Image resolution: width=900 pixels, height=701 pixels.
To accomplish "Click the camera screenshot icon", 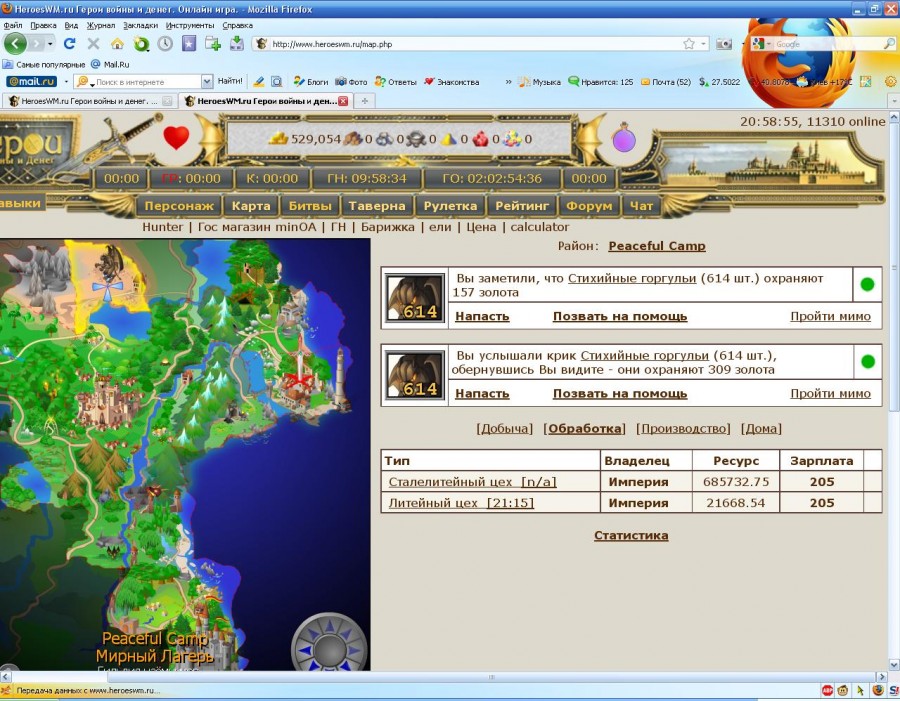I will tap(724, 44).
